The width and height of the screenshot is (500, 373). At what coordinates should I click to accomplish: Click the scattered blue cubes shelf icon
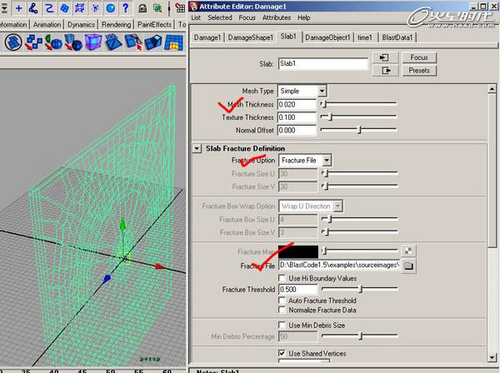click(x=34, y=43)
